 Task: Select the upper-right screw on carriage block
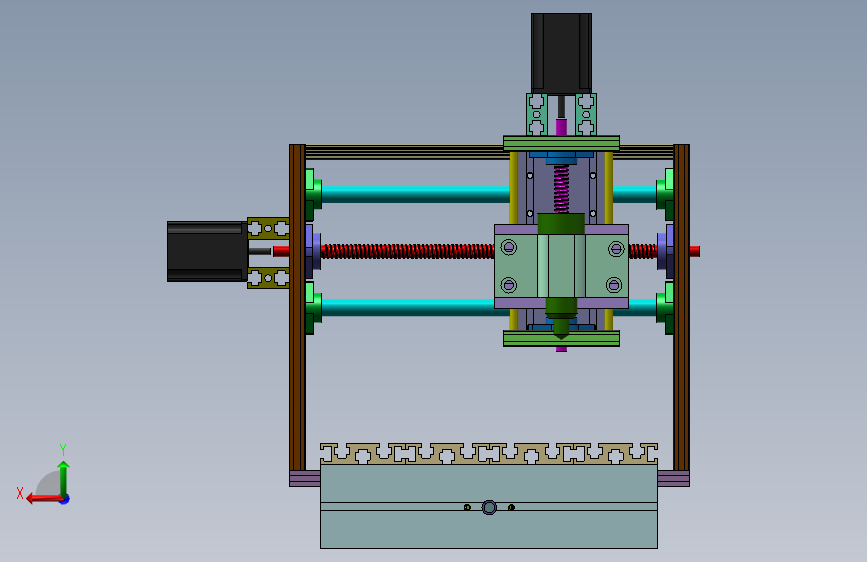[616, 249]
